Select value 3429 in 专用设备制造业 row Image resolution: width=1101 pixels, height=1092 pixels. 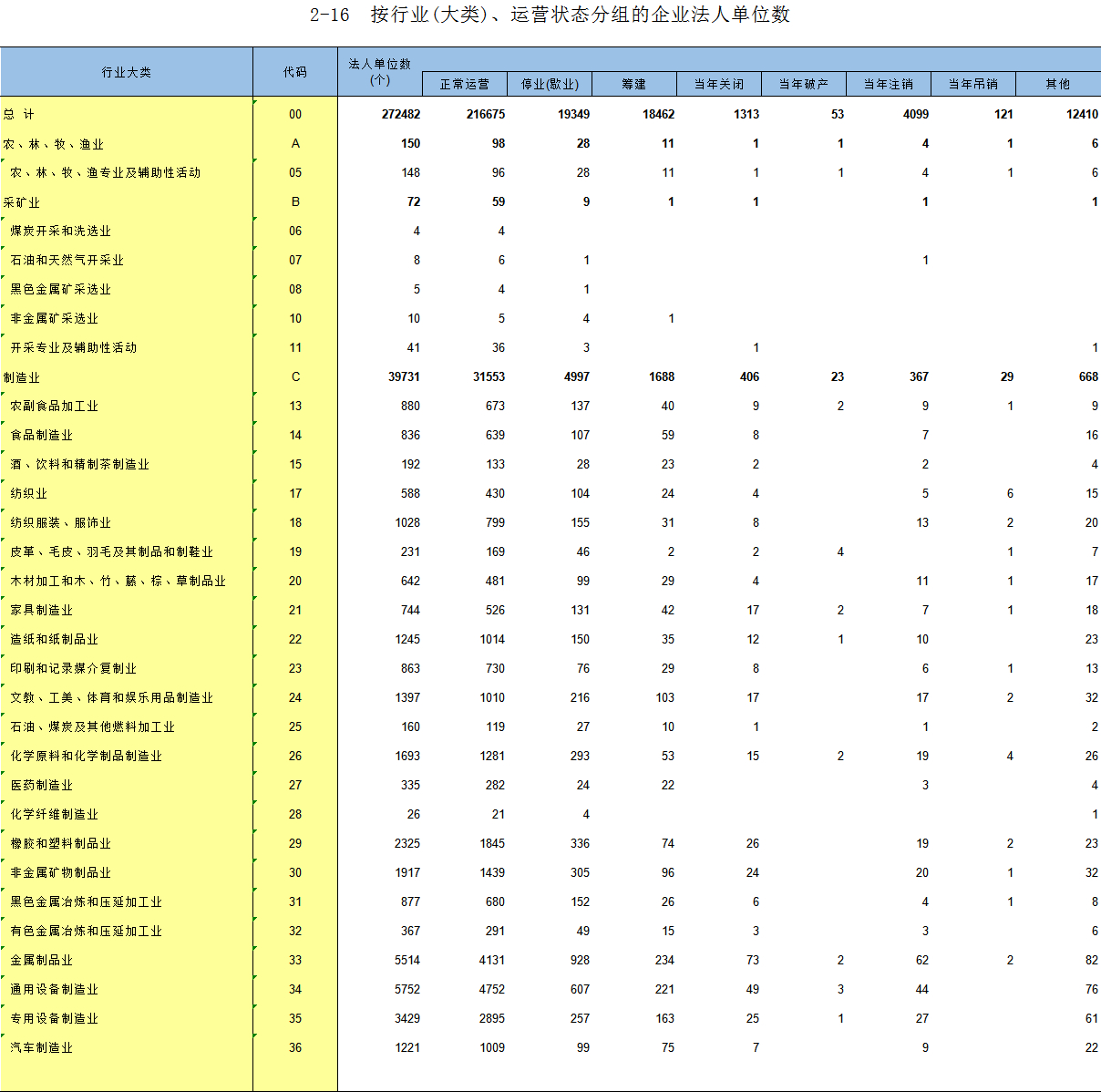(407, 1018)
